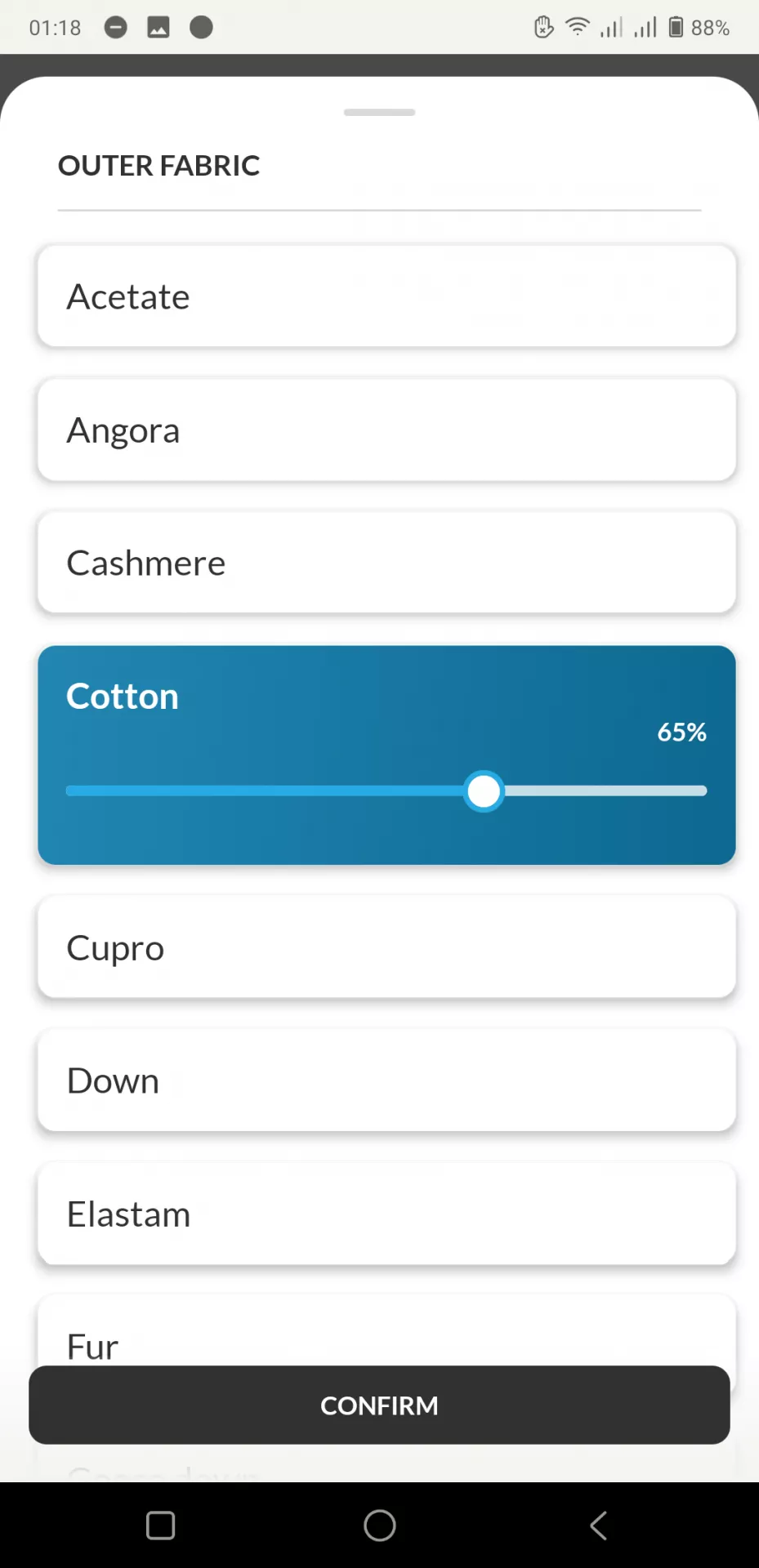Open recent apps via square icon
759x1568 pixels.
click(160, 1526)
